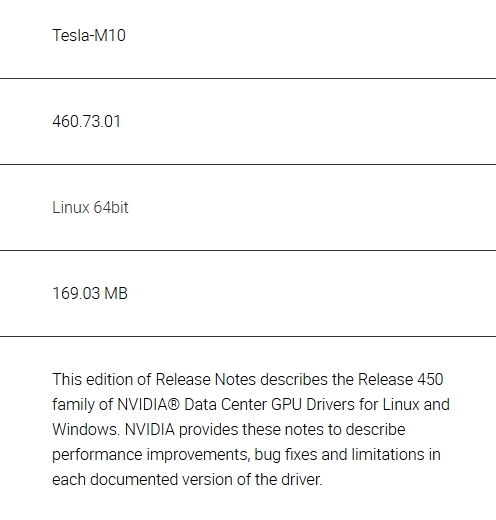Select the 169.03 MB file size value

pos(90,293)
